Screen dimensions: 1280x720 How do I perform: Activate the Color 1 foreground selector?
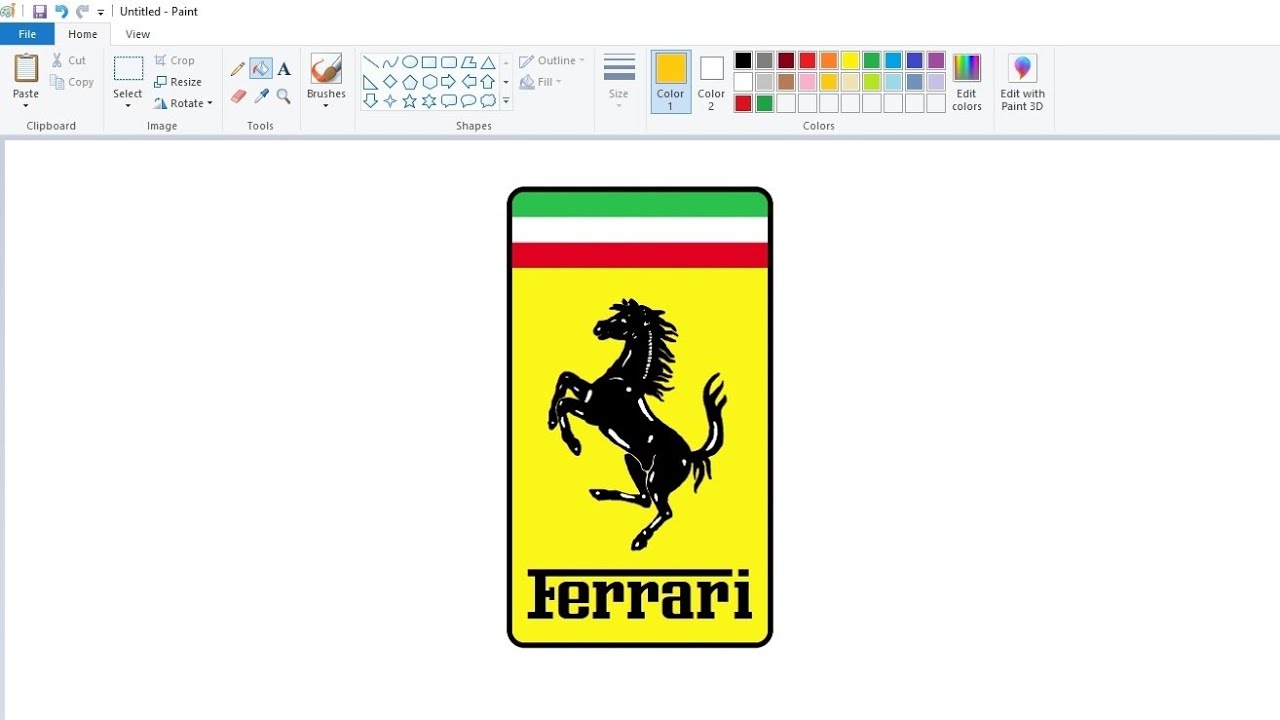[671, 82]
